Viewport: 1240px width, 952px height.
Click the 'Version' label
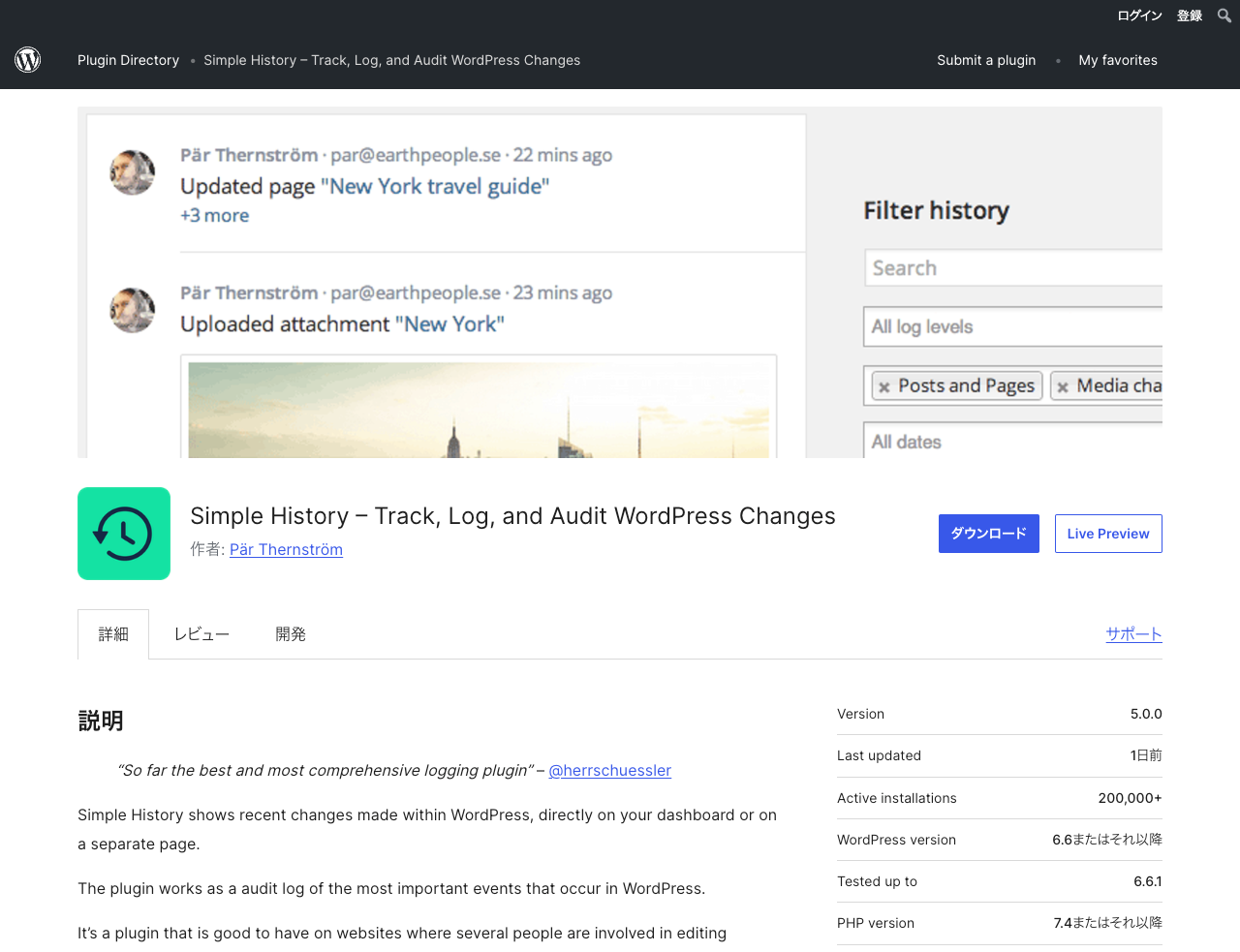pyautogui.click(x=860, y=714)
